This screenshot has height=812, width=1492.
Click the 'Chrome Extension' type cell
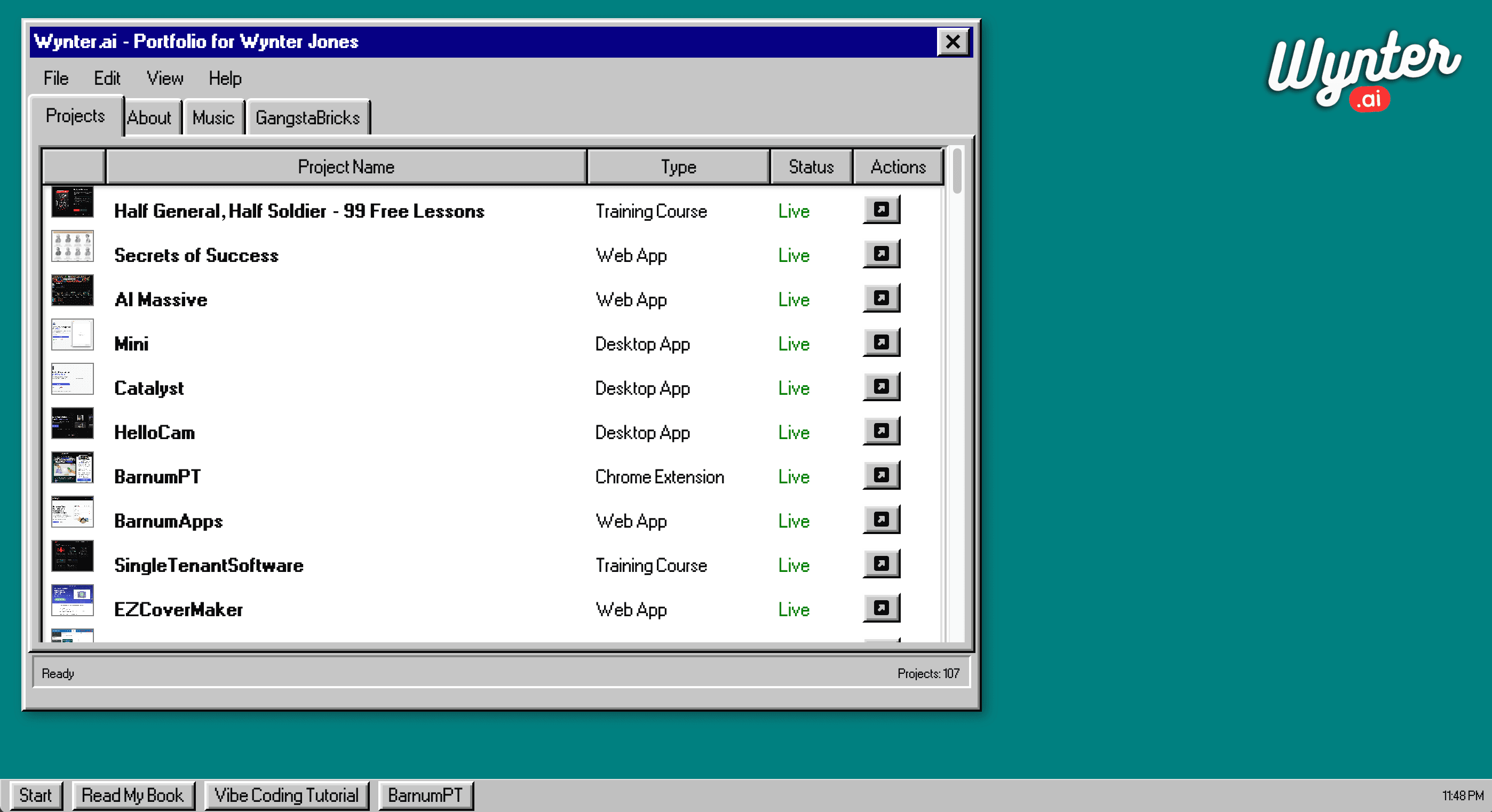[x=660, y=476]
